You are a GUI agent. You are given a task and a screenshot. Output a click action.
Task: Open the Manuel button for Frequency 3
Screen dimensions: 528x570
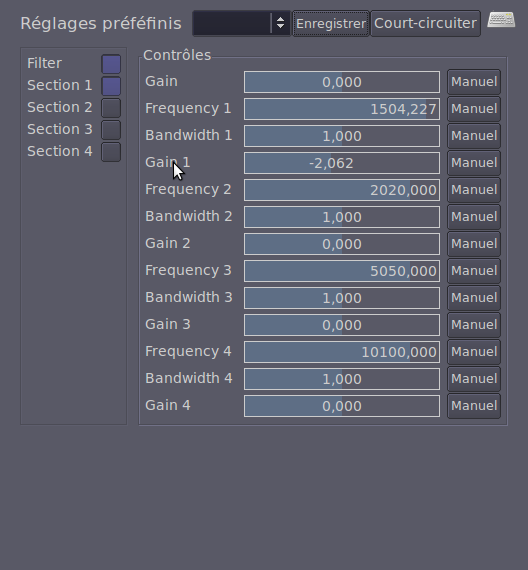474,271
